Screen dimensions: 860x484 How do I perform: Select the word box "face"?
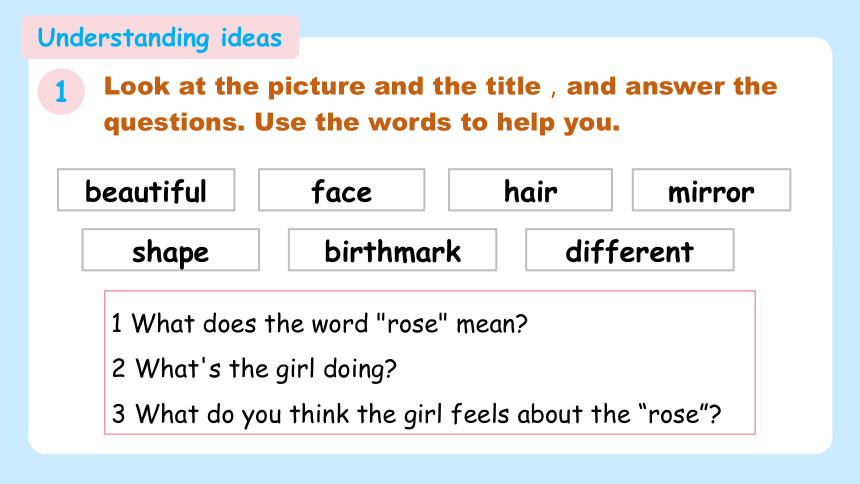click(x=341, y=190)
